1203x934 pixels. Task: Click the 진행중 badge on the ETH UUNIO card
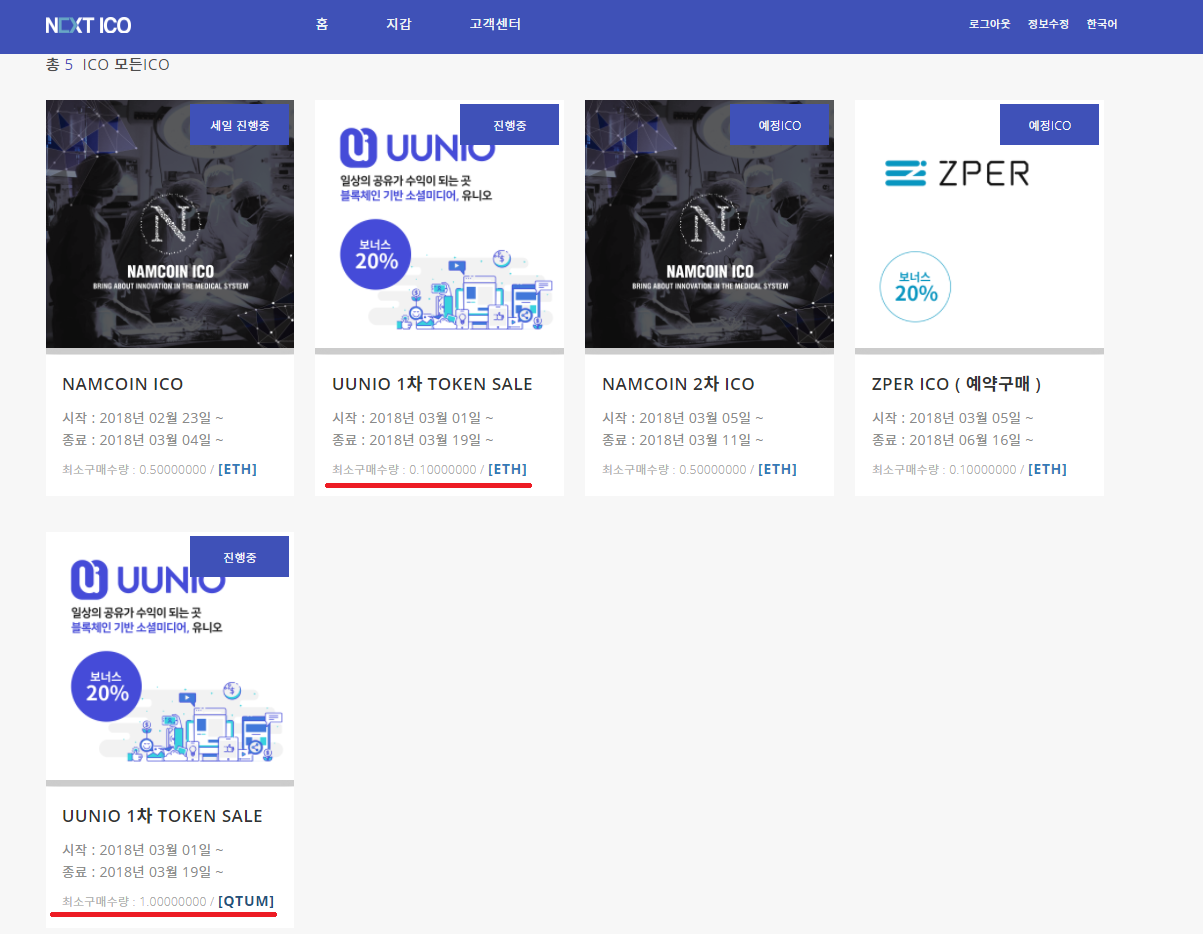[x=509, y=125]
